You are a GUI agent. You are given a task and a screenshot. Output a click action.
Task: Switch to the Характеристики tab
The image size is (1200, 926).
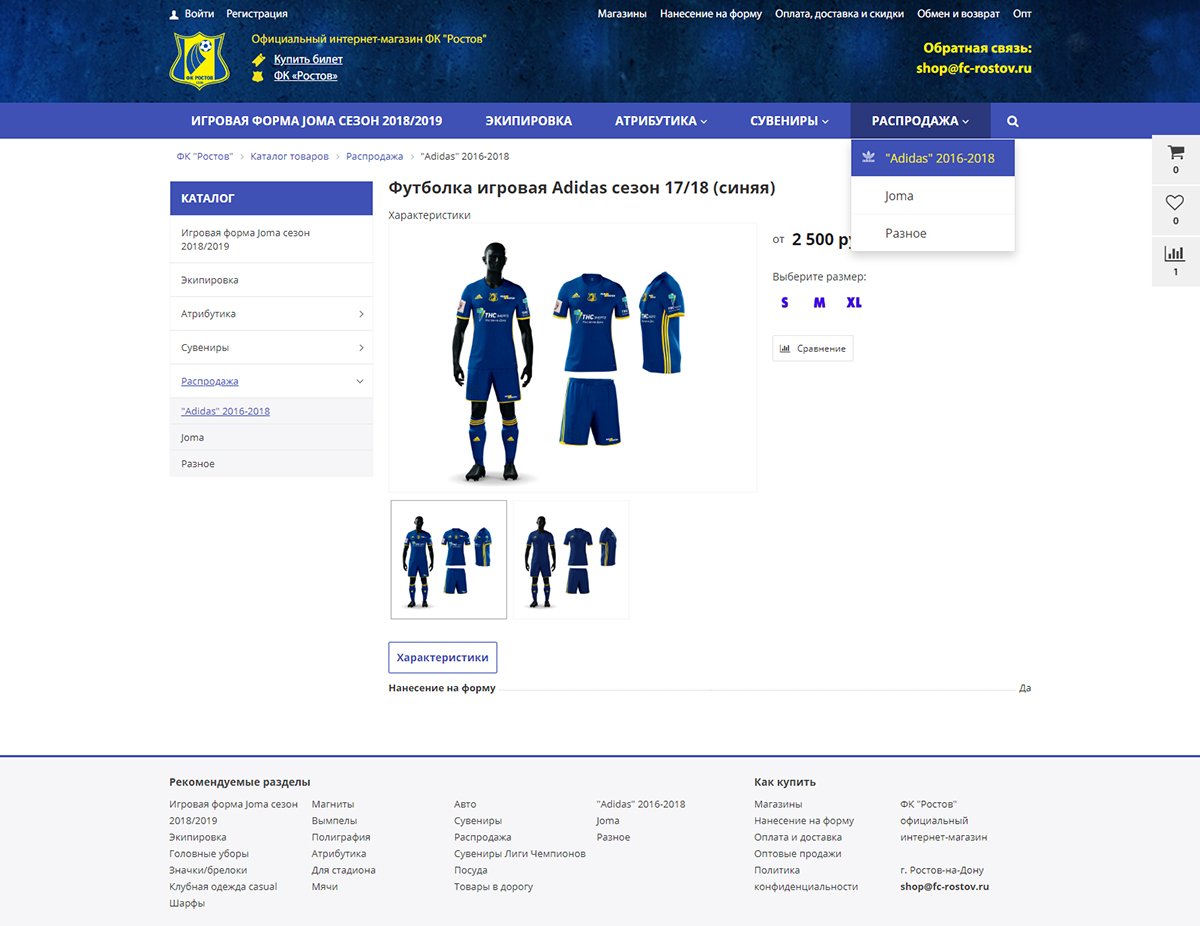point(443,658)
